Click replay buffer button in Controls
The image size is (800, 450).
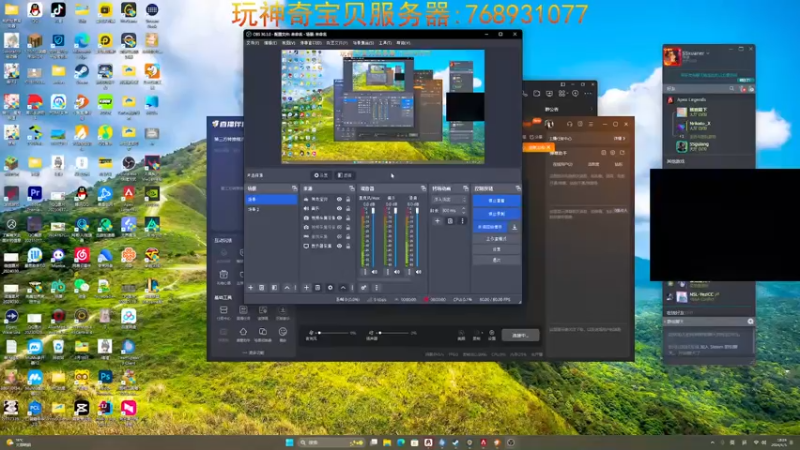click(491, 227)
